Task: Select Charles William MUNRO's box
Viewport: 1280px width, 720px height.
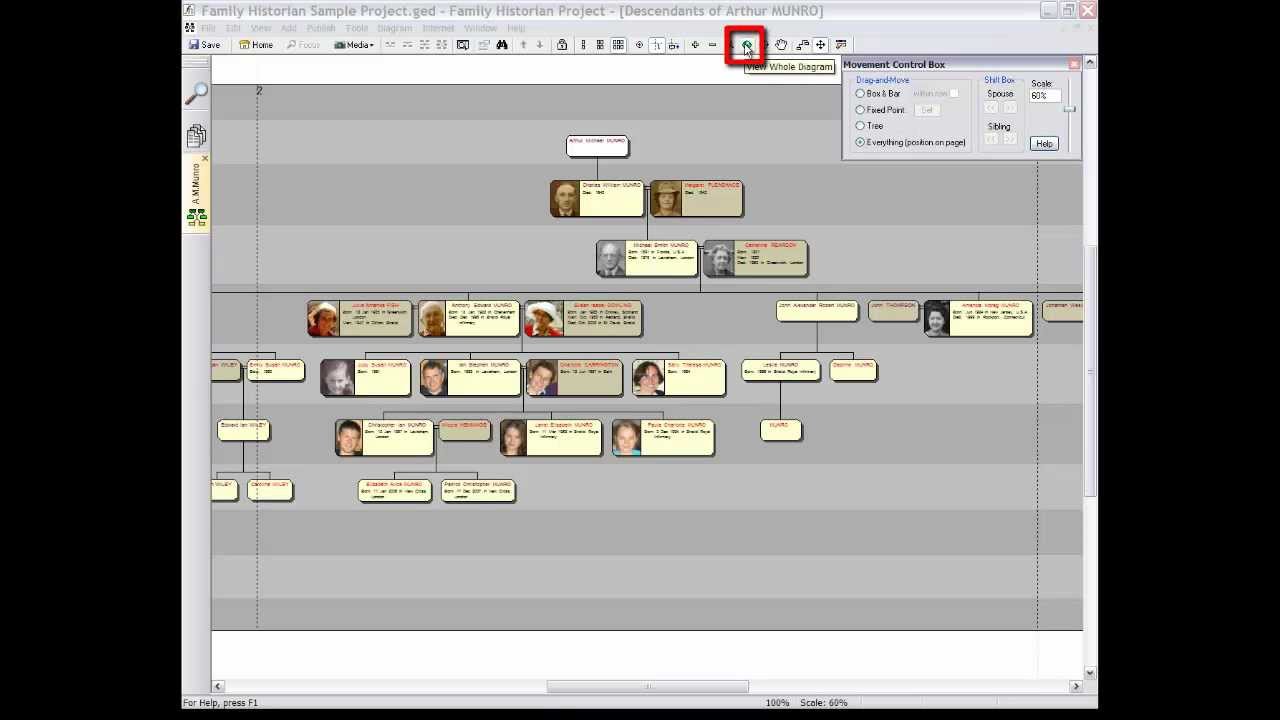Action: point(597,199)
